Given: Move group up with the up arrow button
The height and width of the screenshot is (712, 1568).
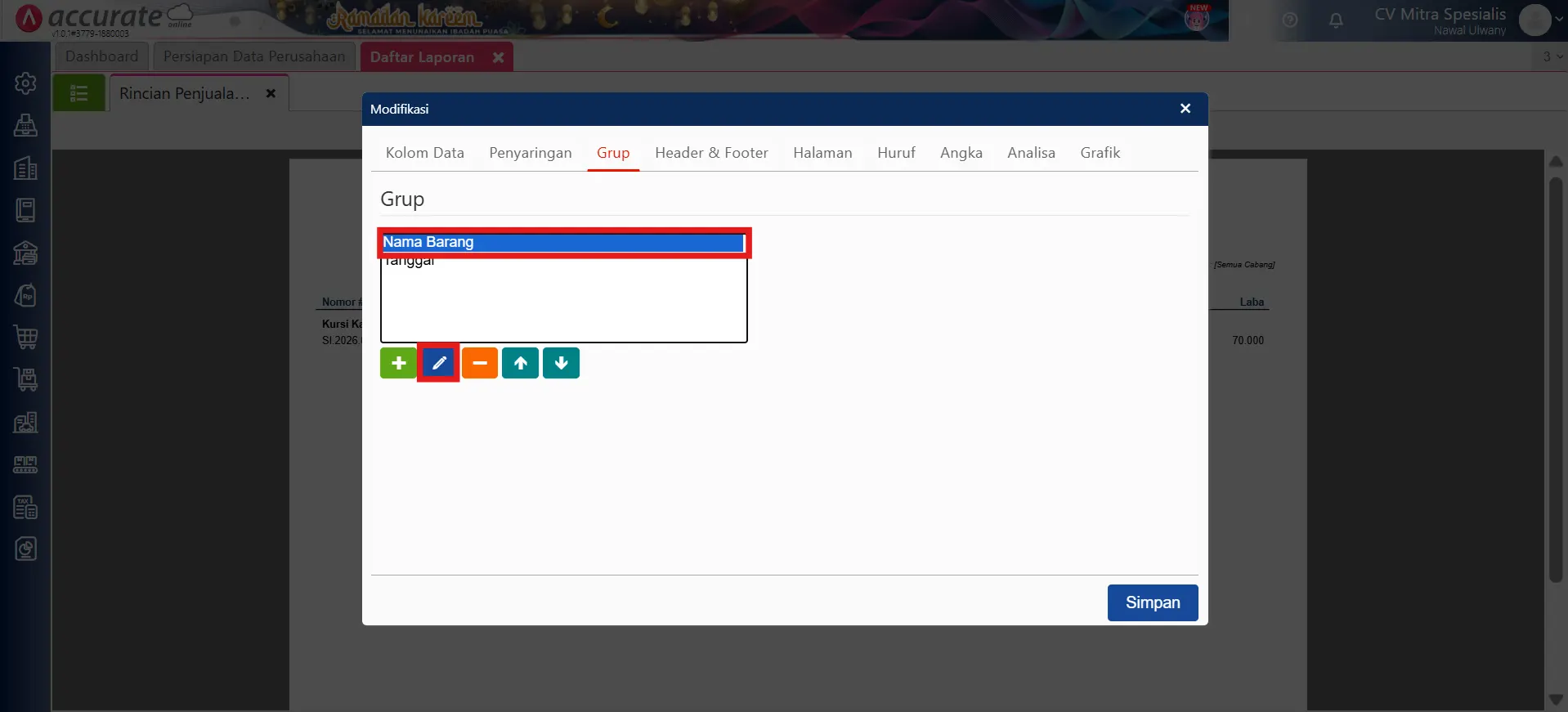Looking at the screenshot, I should [x=521, y=363].
